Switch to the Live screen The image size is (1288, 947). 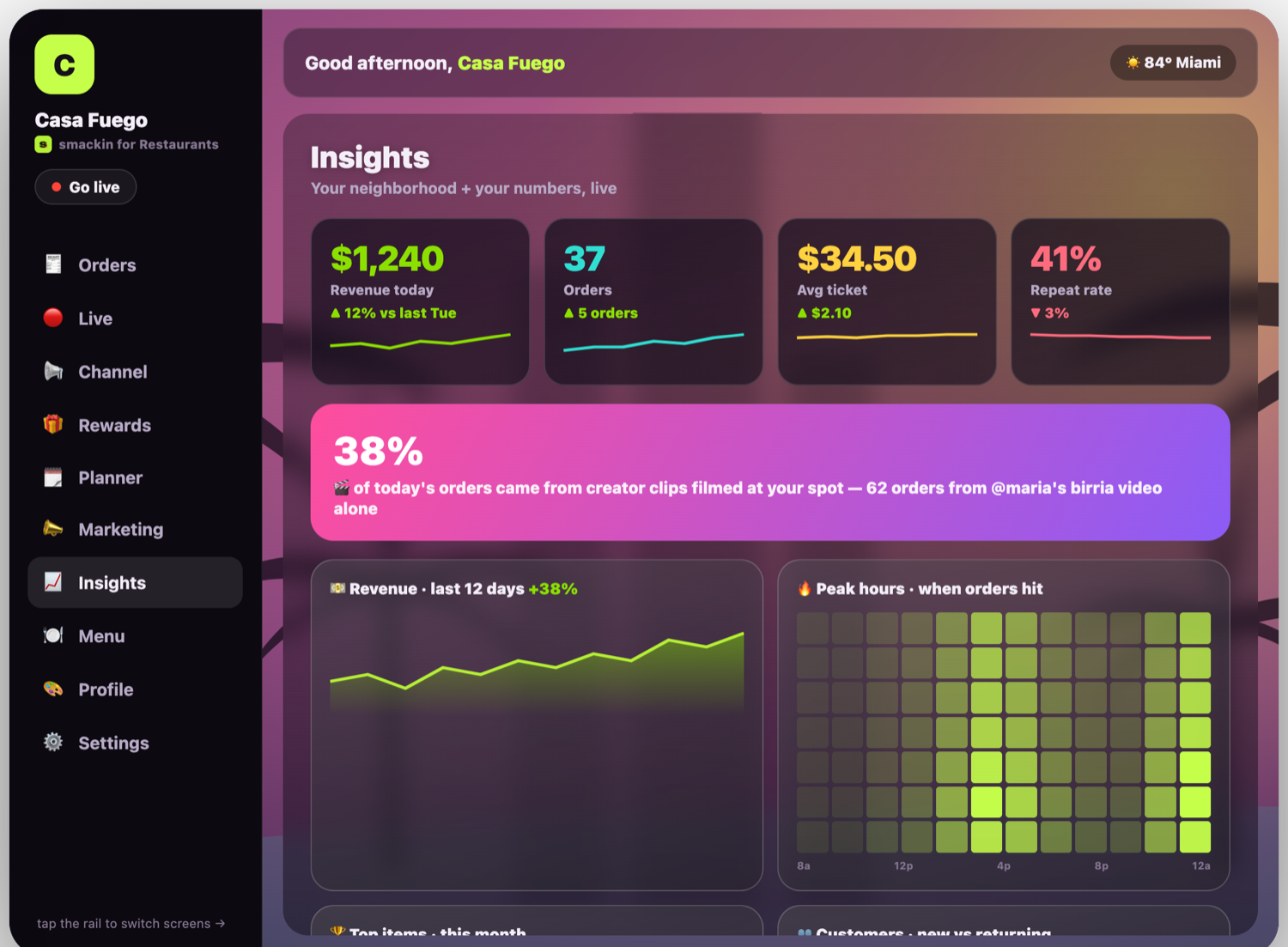pyautogui.click(x=135, y=318)
